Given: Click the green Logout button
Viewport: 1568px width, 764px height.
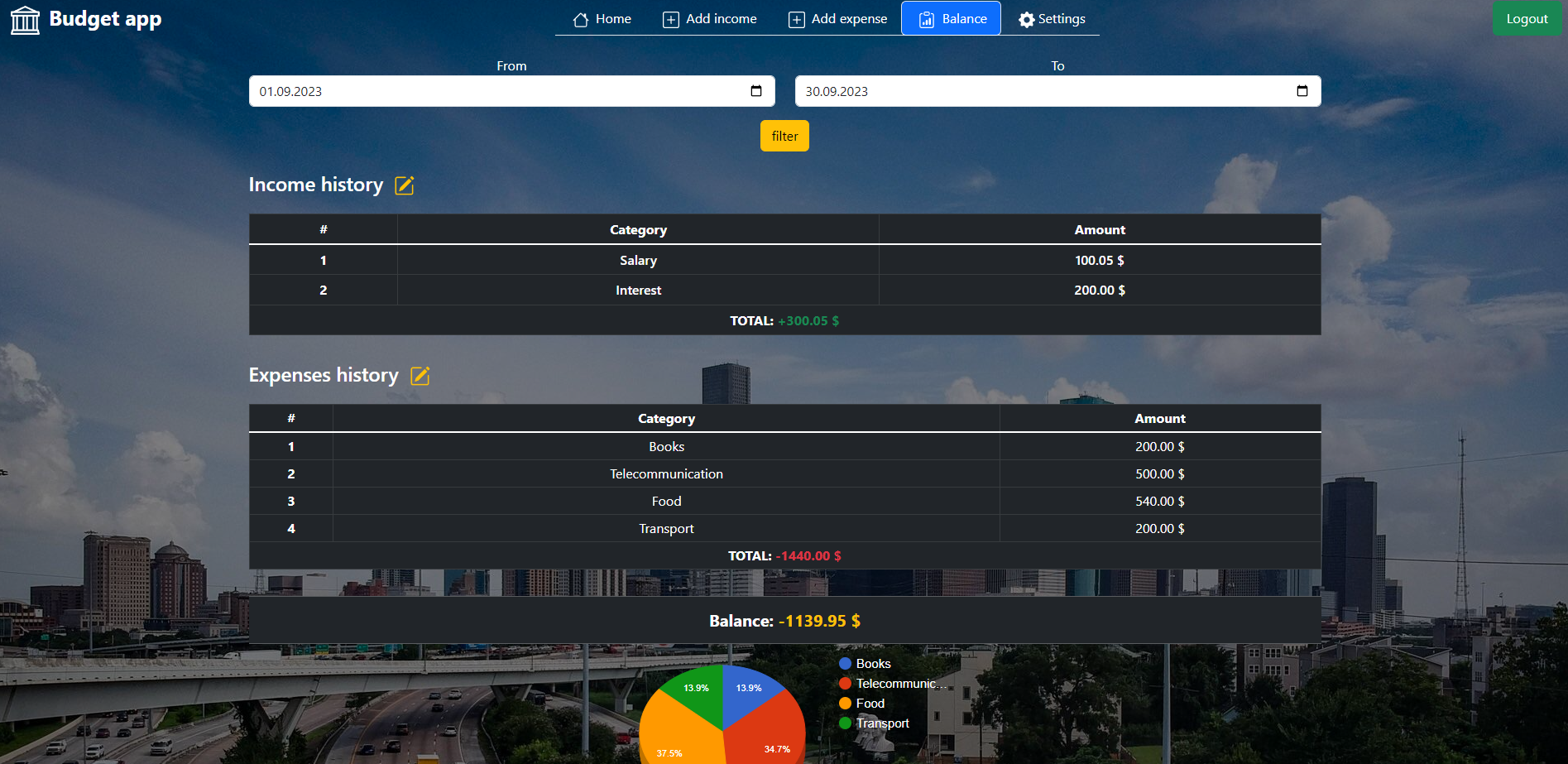Looking at the screenshot, I should tap(1527, 19).
